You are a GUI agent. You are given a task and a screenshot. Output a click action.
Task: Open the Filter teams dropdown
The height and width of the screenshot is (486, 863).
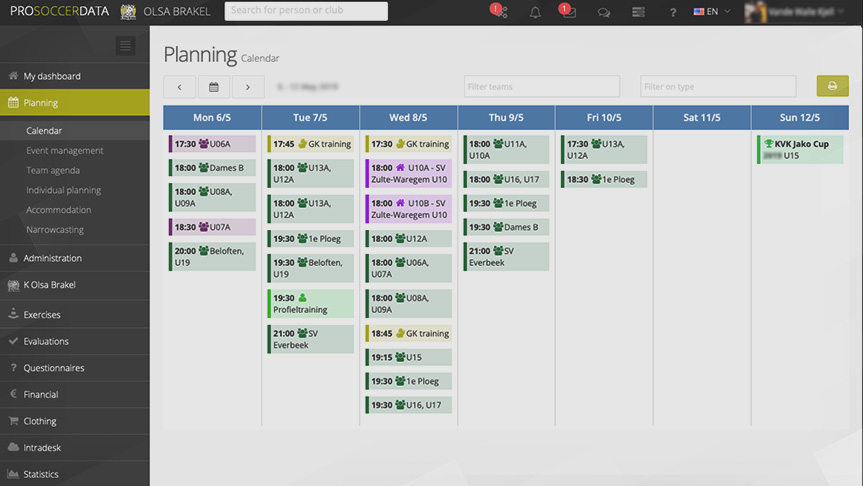click(541, 87)
